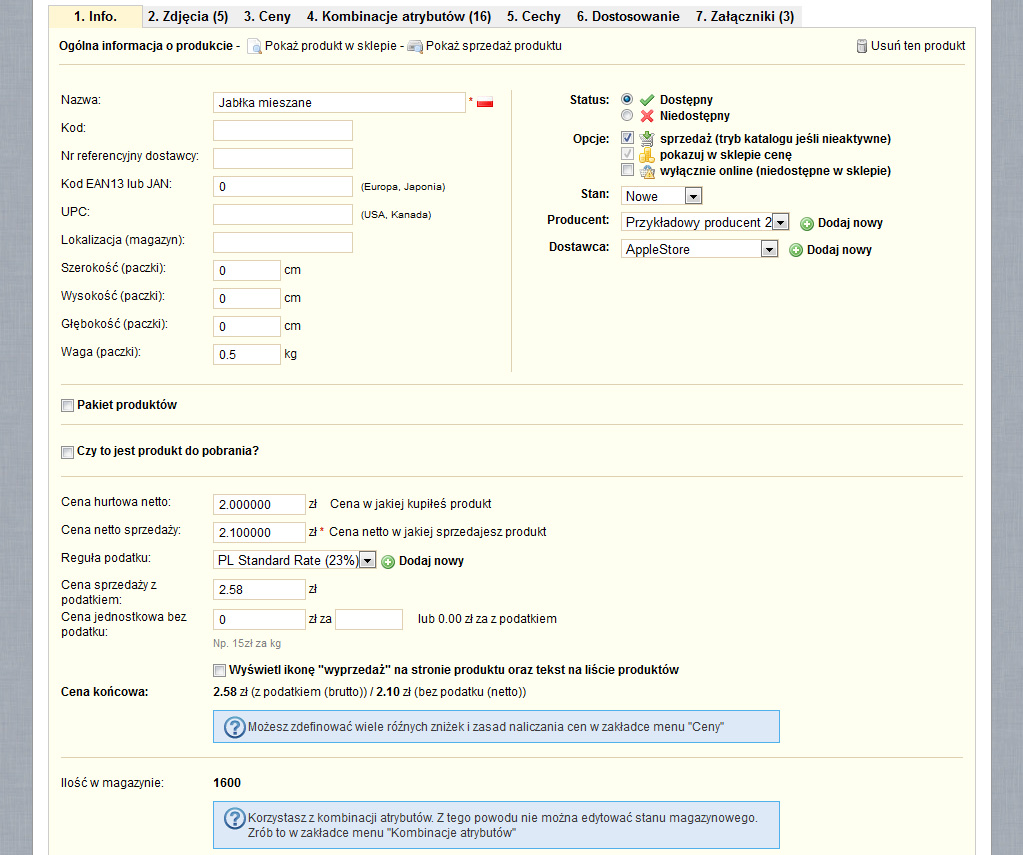Click the show product sales icon

click(x=415, y=47)
